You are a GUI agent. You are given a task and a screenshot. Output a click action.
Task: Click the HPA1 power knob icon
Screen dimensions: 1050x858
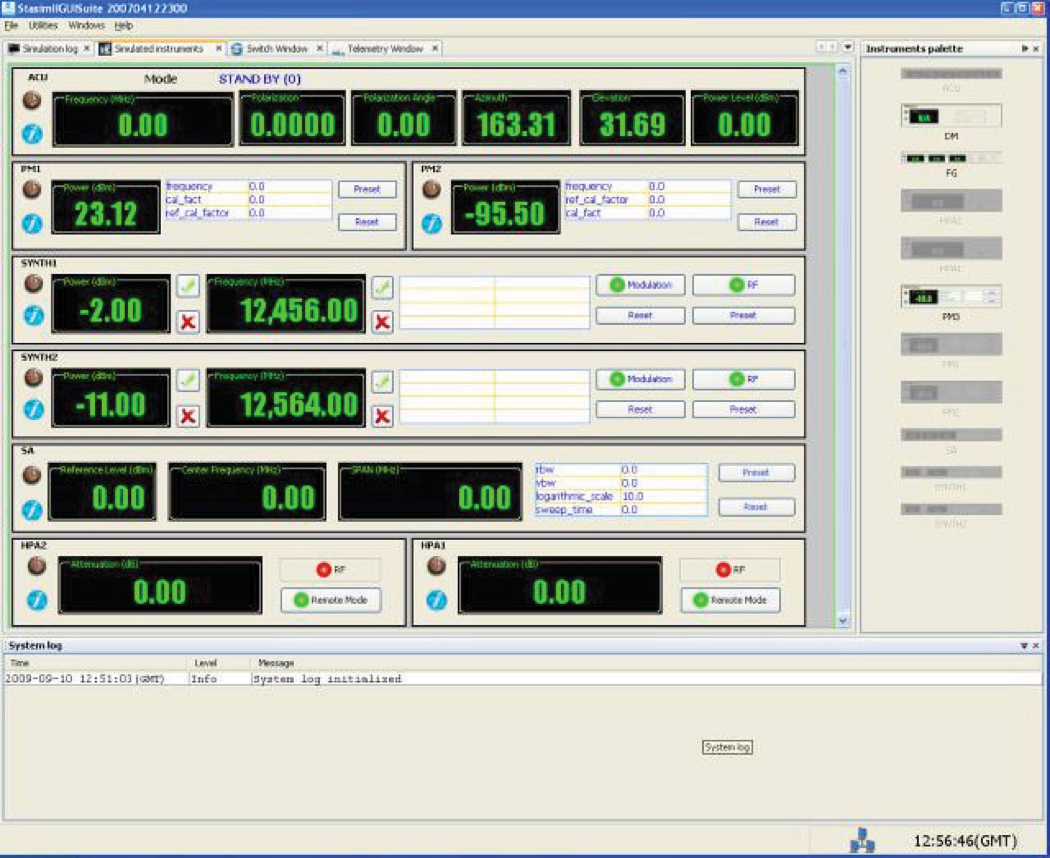pyautogui.click(x=437, y=566)
